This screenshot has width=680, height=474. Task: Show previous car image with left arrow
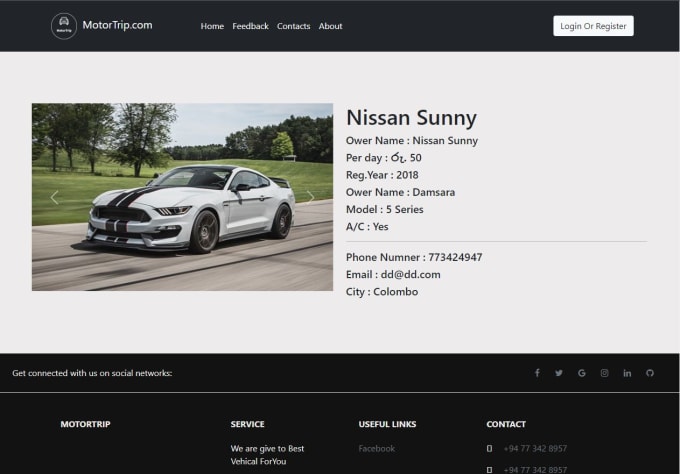[x=54, y=197]
